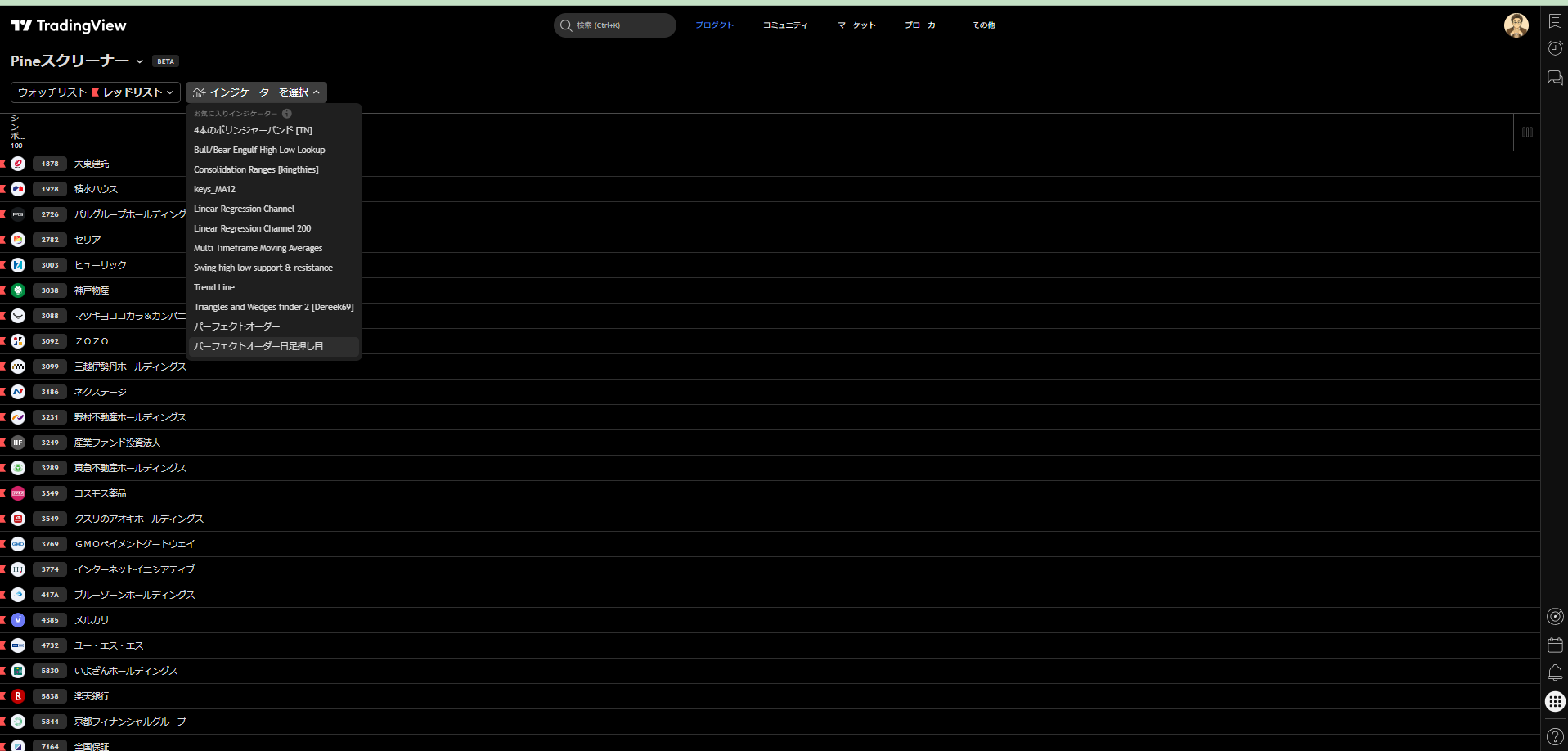The width and height of the screenshot is (1568, 751).
Task: Choose Linear Regression Channel 200 from list
Action: tap(274, 228)
